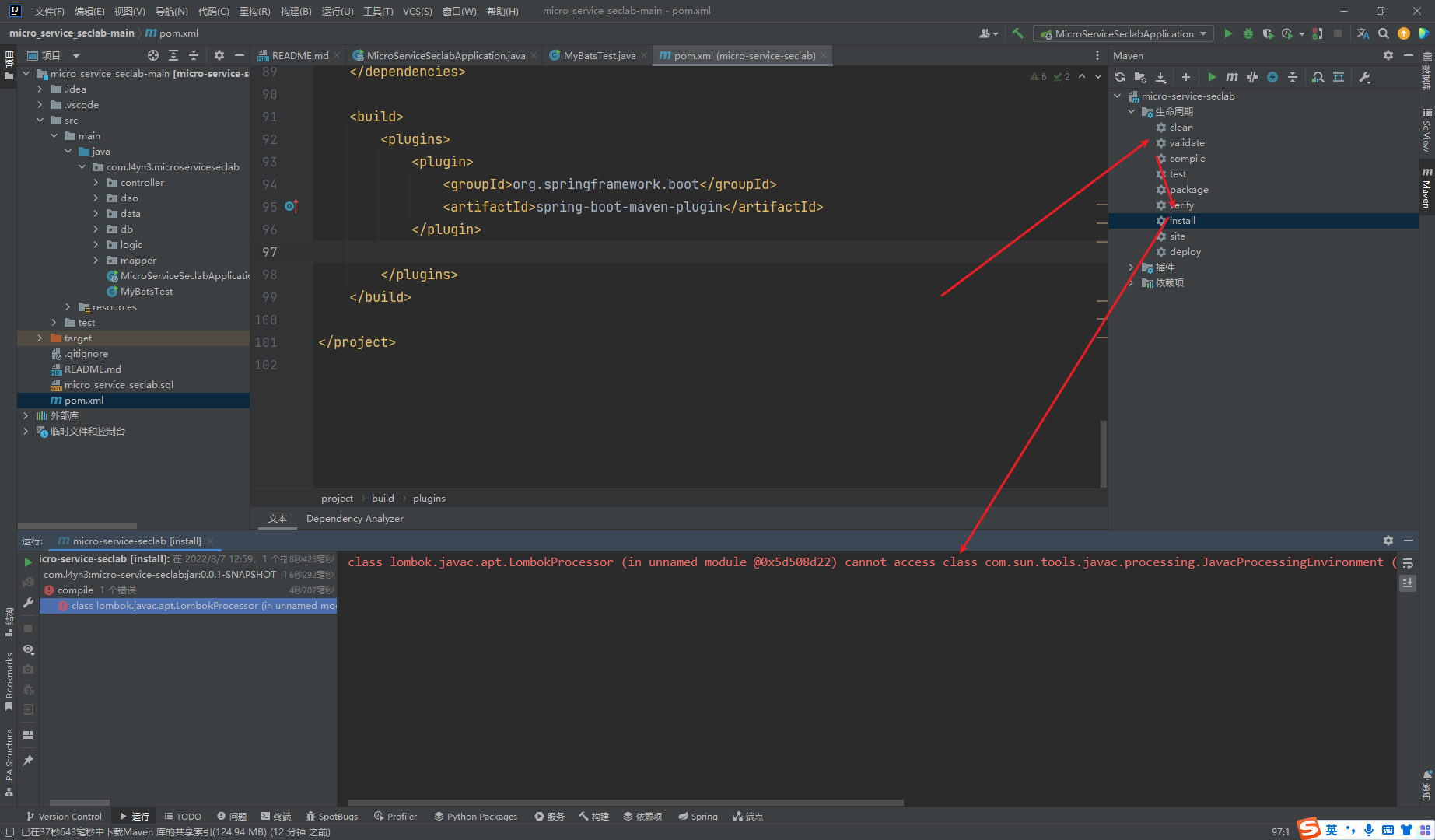
Task: Collapse all in project panel
Action: pyautogui.click(x=194, y=55)
